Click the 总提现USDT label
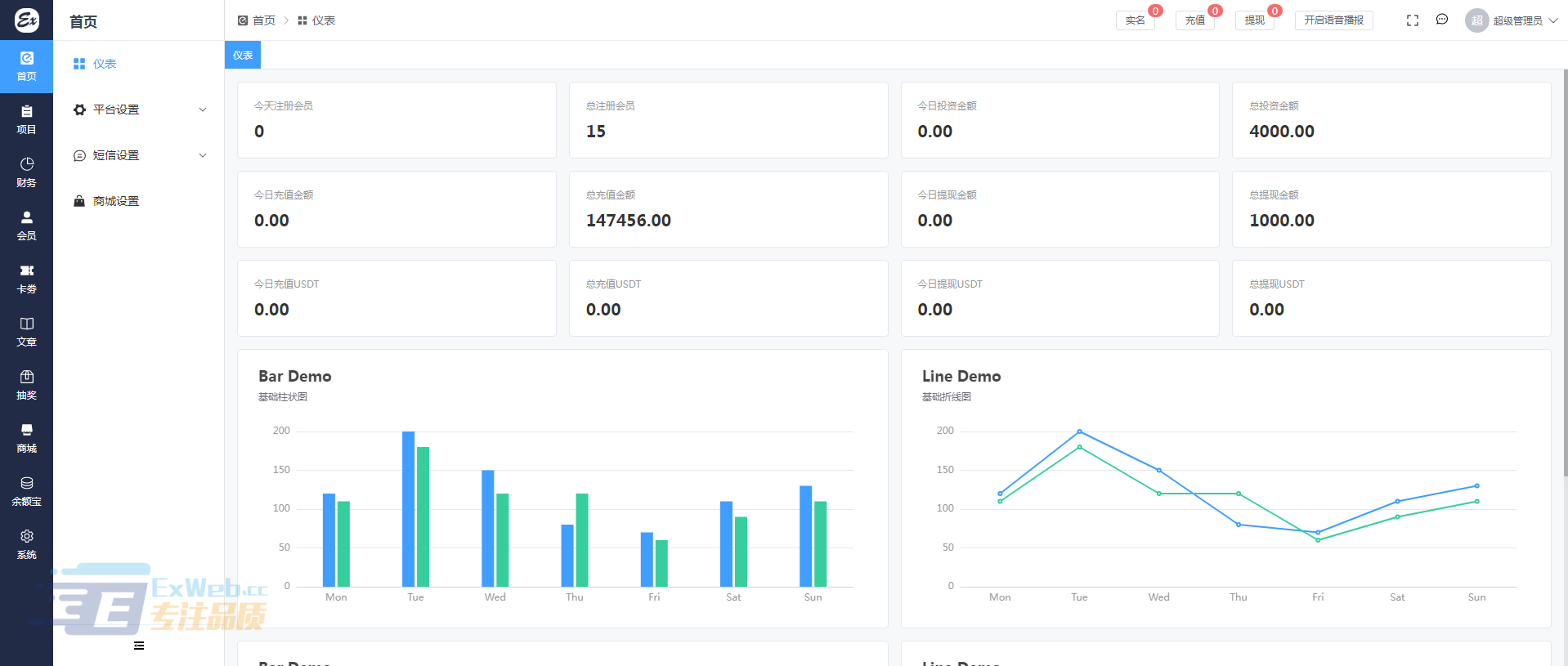The width and height of the screenshot is (1568, 666). 1277,284
